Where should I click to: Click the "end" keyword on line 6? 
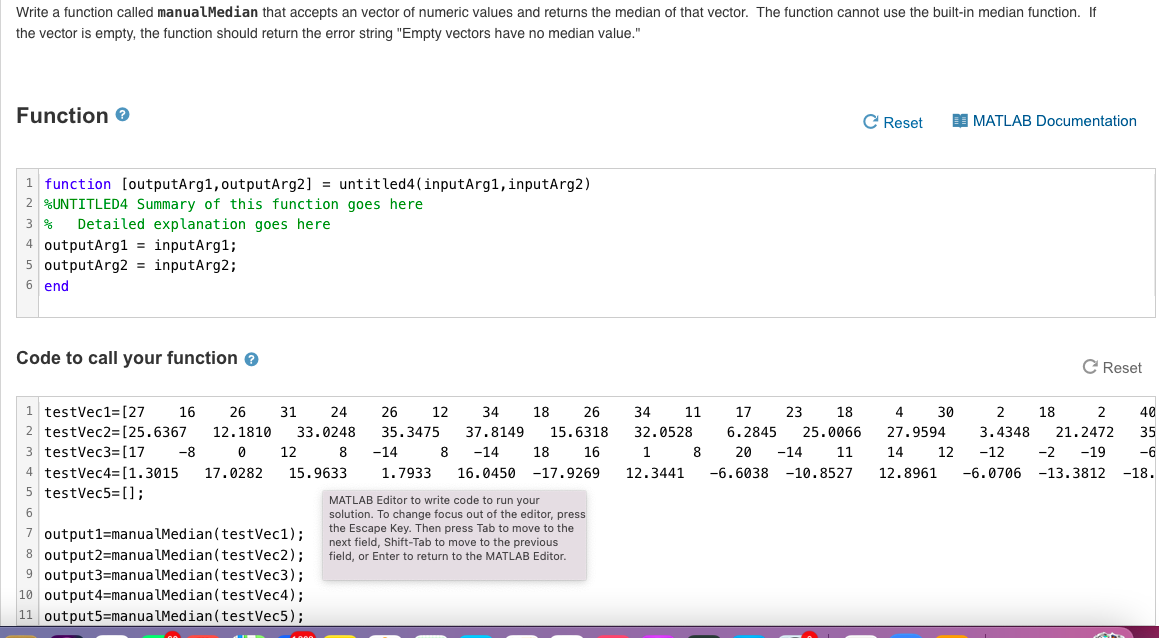coord(54,285)
